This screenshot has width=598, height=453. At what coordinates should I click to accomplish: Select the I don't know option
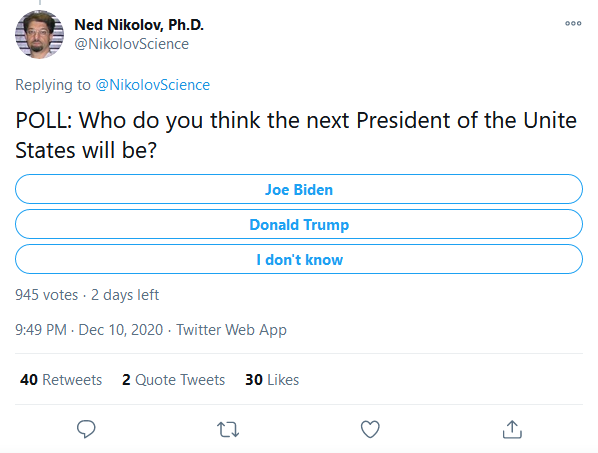pos(299,259)
